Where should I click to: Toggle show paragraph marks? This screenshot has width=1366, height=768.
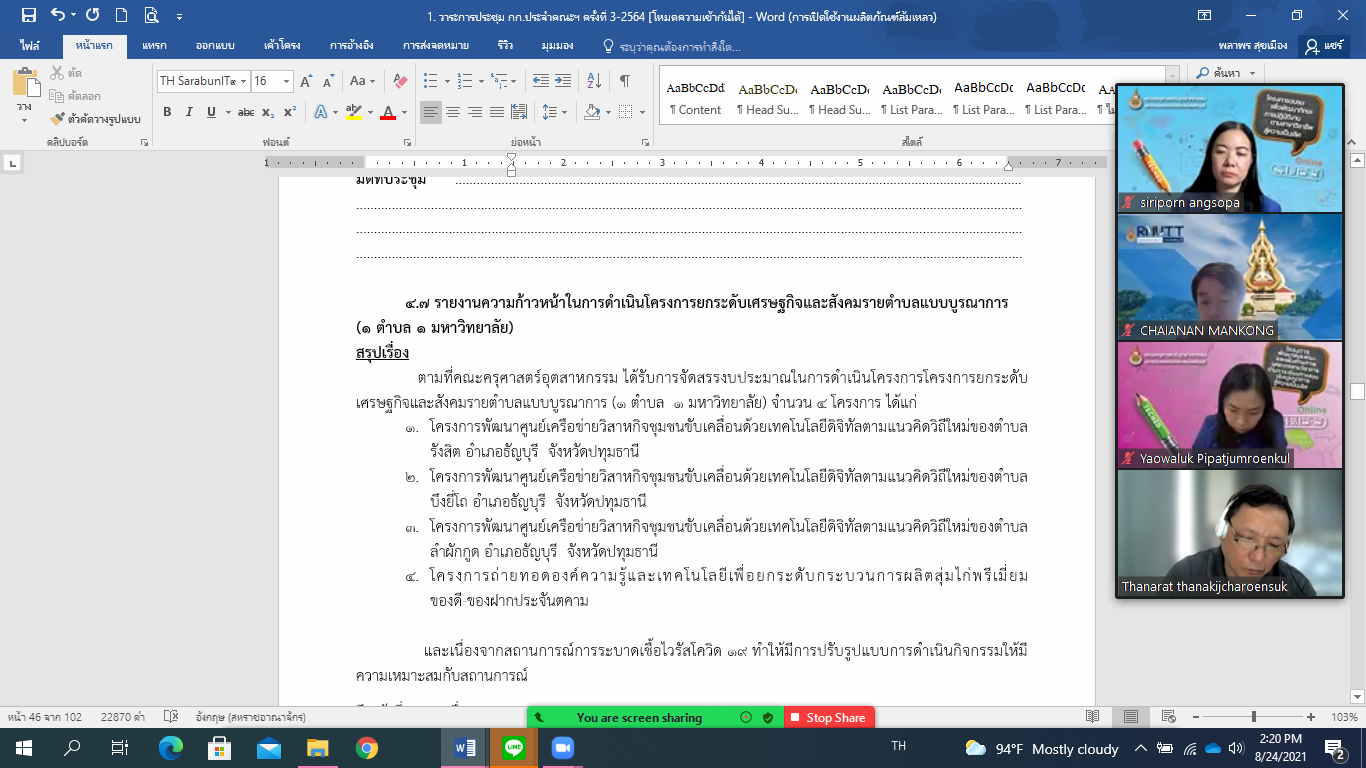pyautogui.click(x=625, y=81)
